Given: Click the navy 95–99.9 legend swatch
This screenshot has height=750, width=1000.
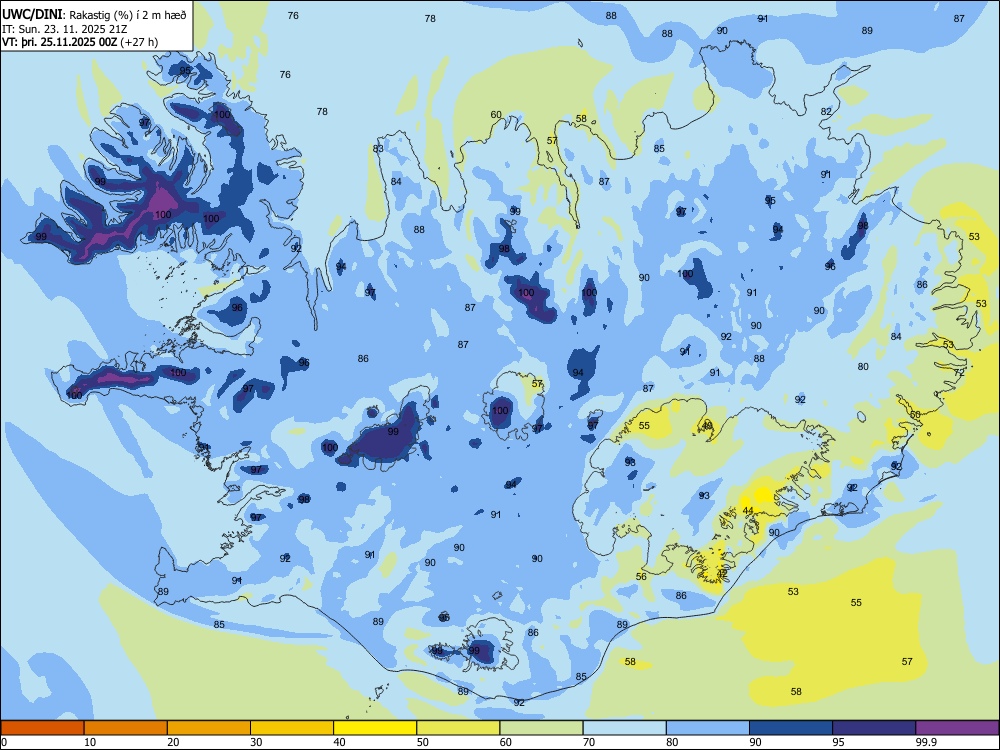Looking at the screenshot, I should [x=874, y=728].
